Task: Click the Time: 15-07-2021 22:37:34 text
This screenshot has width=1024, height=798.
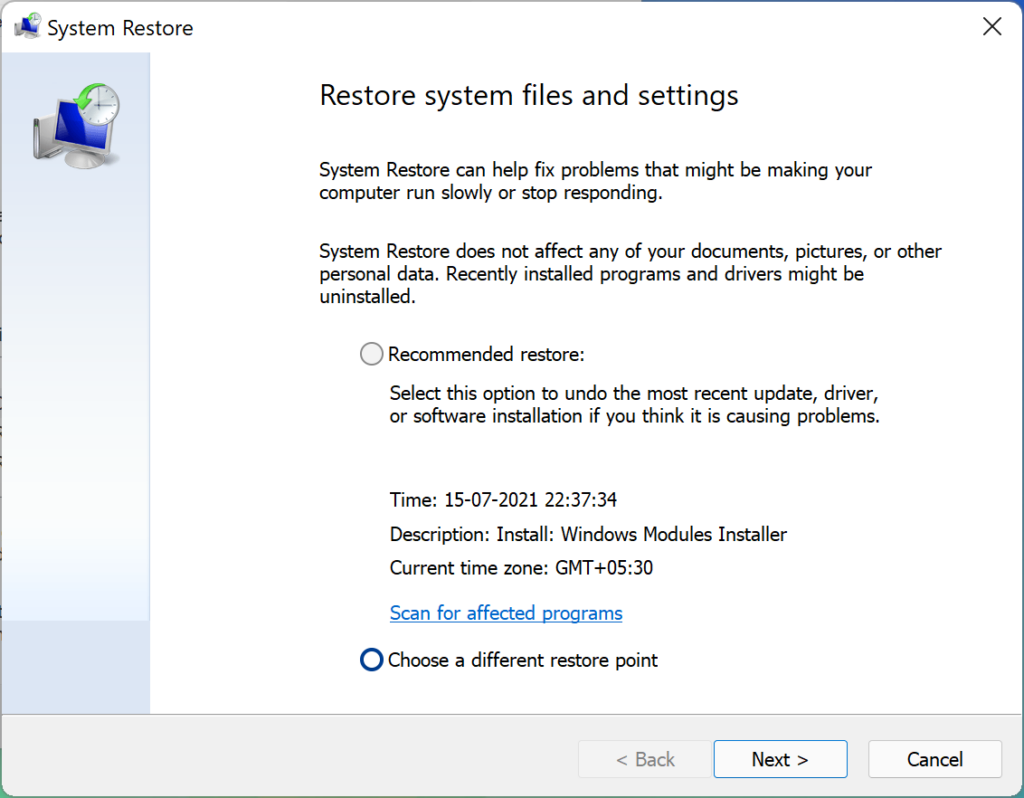Action: [x=503, y=500]
